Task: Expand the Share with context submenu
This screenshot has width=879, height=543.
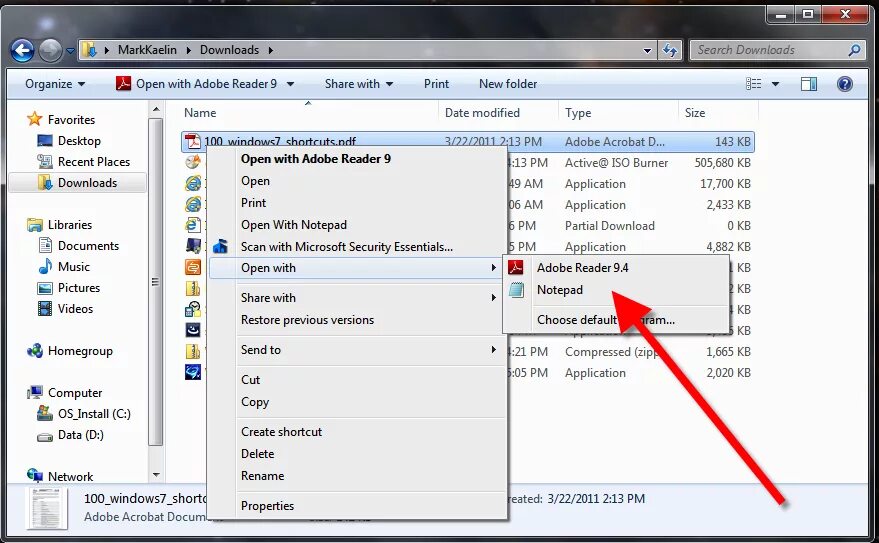Action: pos(355,298)
